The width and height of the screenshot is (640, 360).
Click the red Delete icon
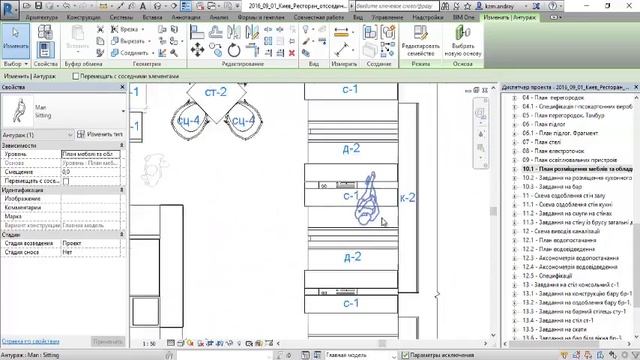tap(292, 53)
